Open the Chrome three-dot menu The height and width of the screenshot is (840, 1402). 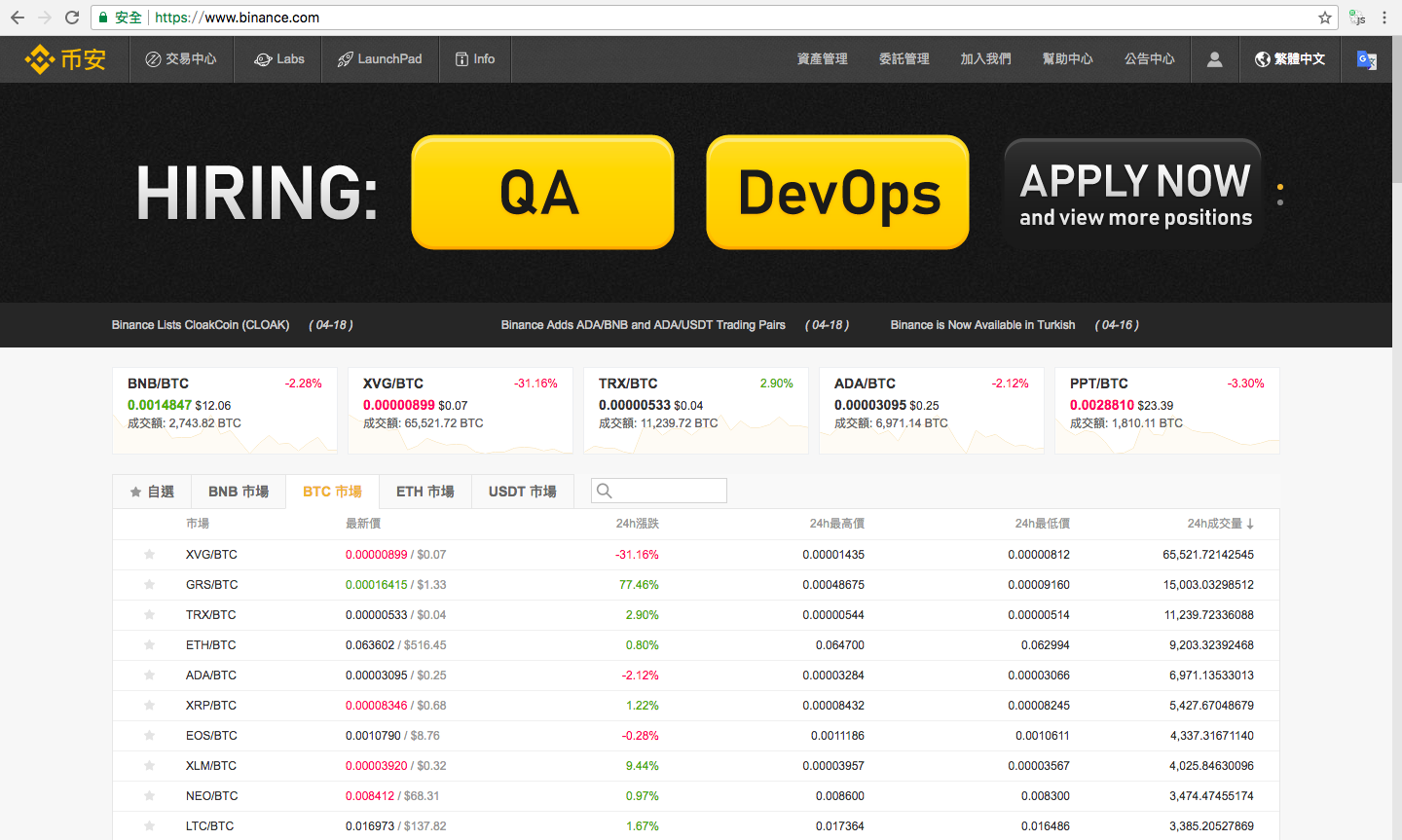[x=1384, y=18]
